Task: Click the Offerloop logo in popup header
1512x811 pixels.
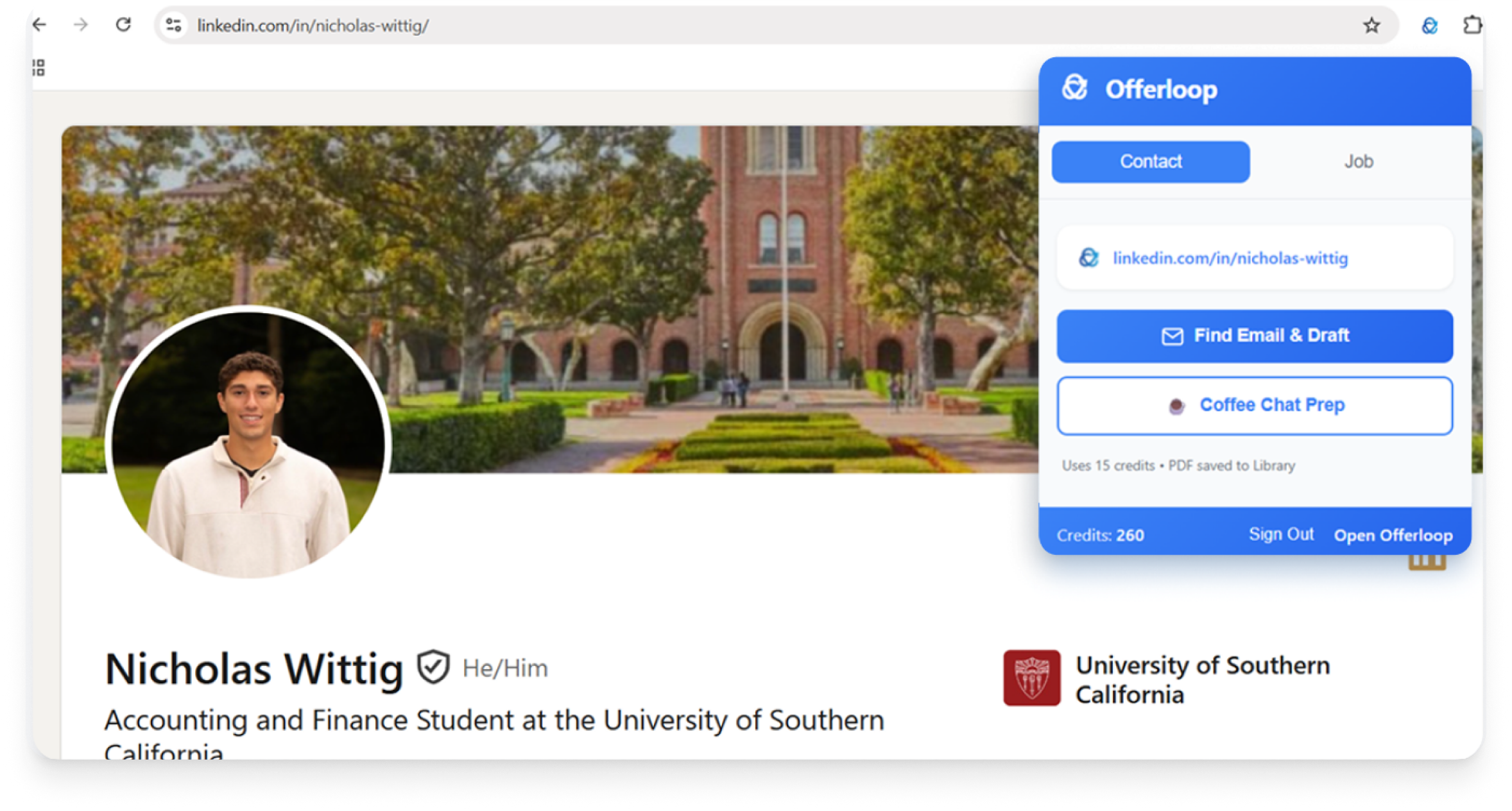Action: [x=1075, y=88]
